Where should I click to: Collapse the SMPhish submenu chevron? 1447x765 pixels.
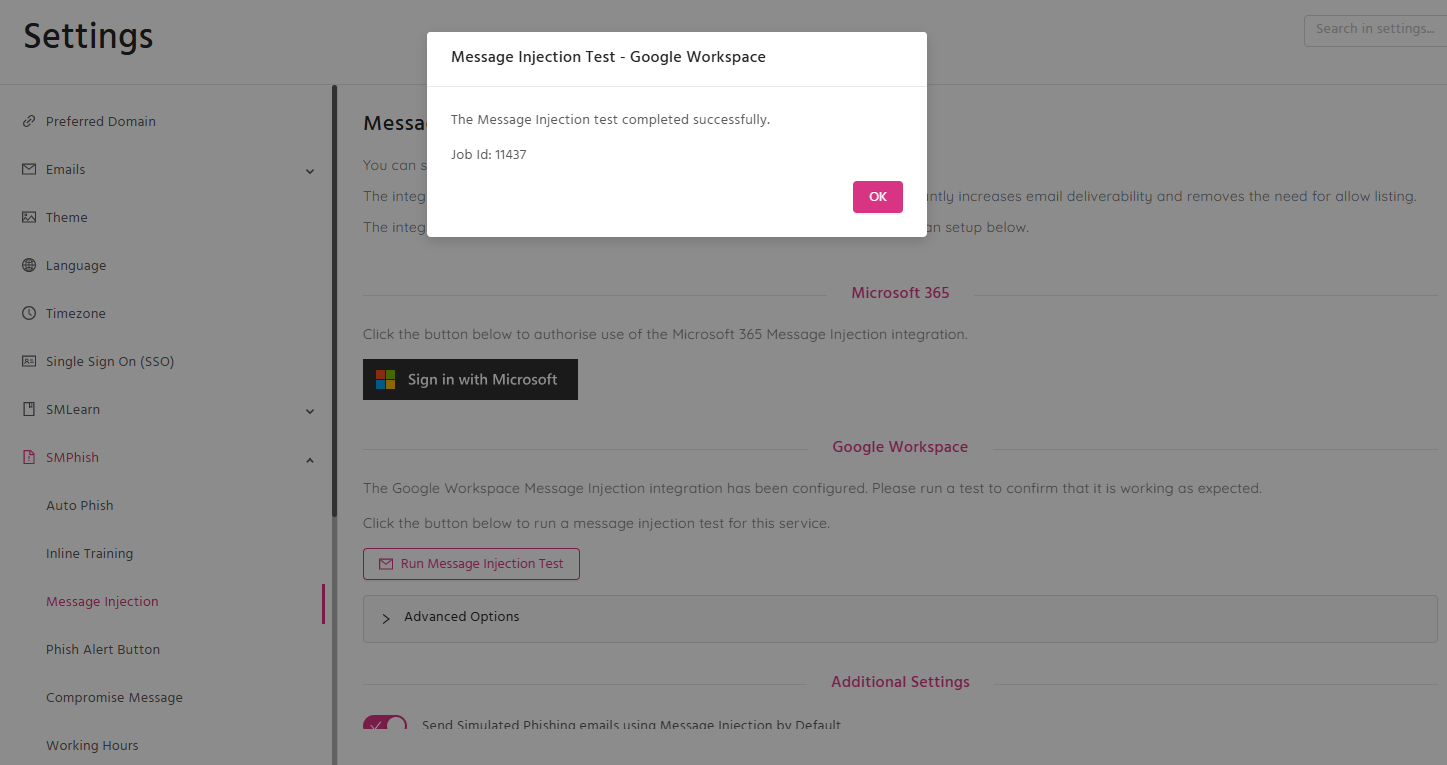click(310, 459)
